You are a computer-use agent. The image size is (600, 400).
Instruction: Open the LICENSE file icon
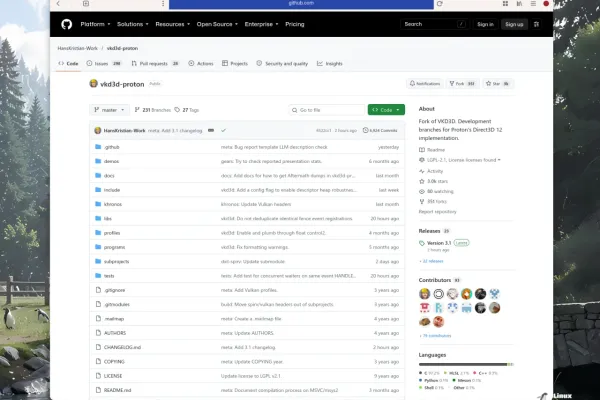tap(98, 376)
